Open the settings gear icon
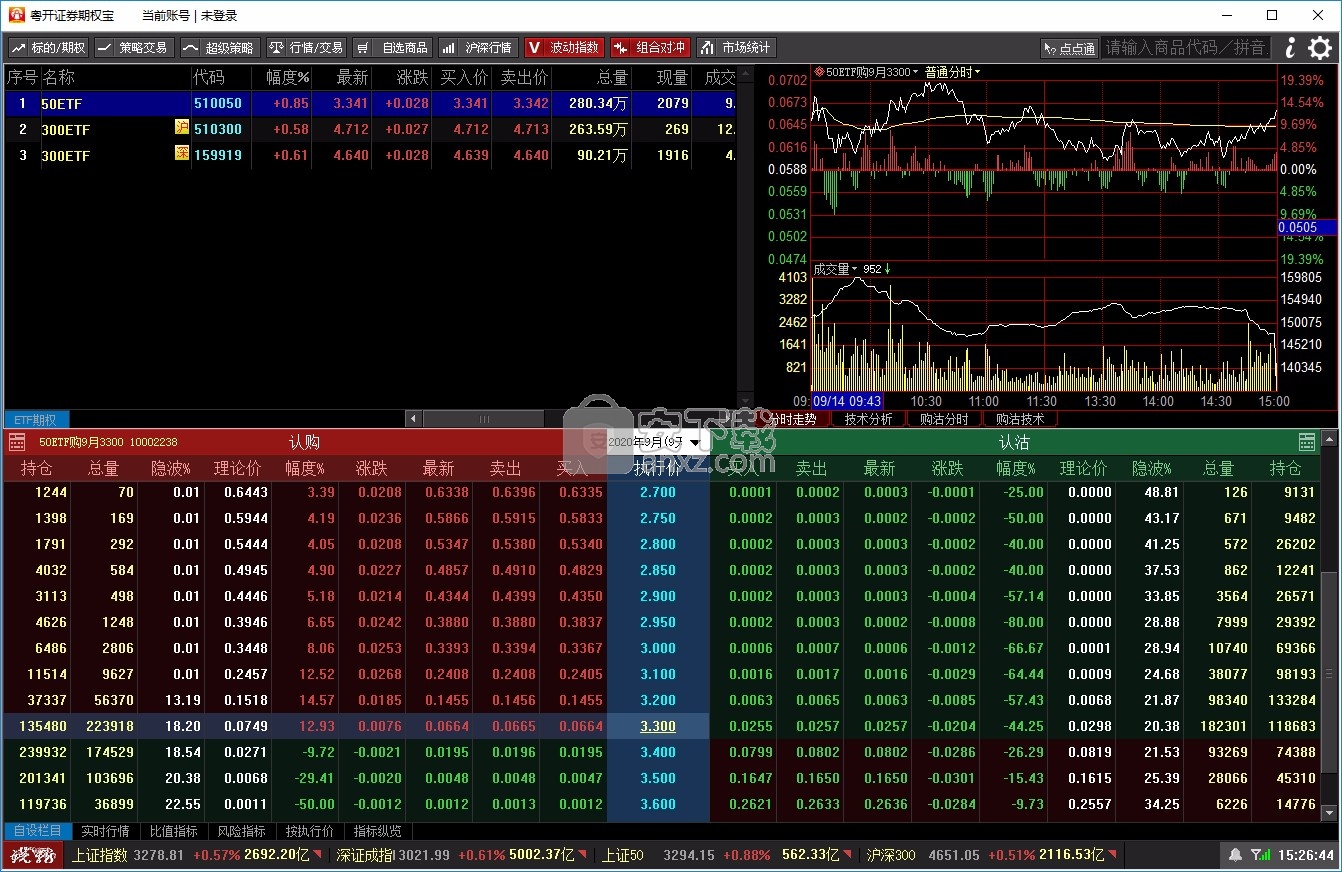Screen dimensions: 1342x872 click(x=1320, y=47)
